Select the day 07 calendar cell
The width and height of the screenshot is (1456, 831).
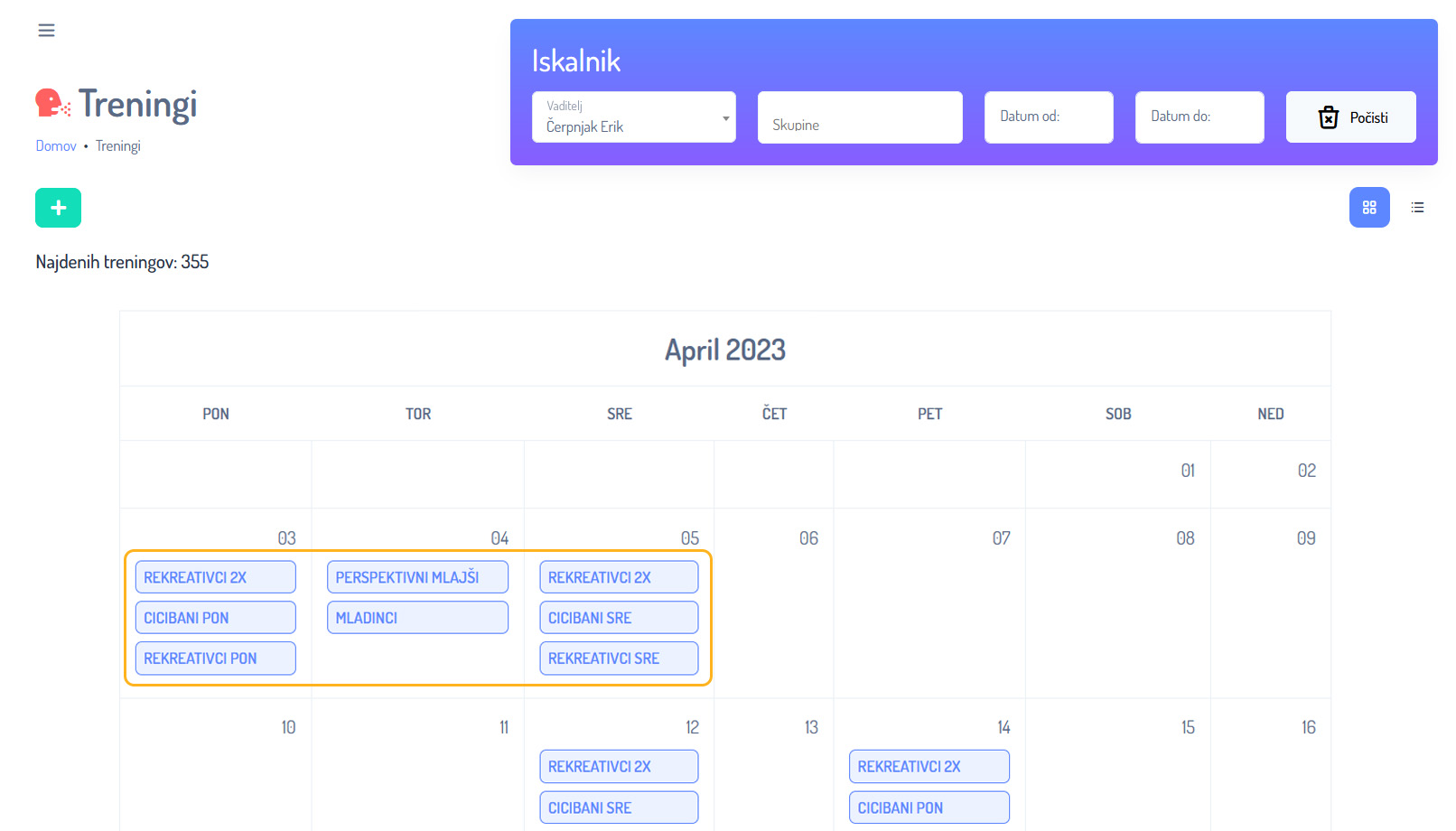(x=929, y=614)
